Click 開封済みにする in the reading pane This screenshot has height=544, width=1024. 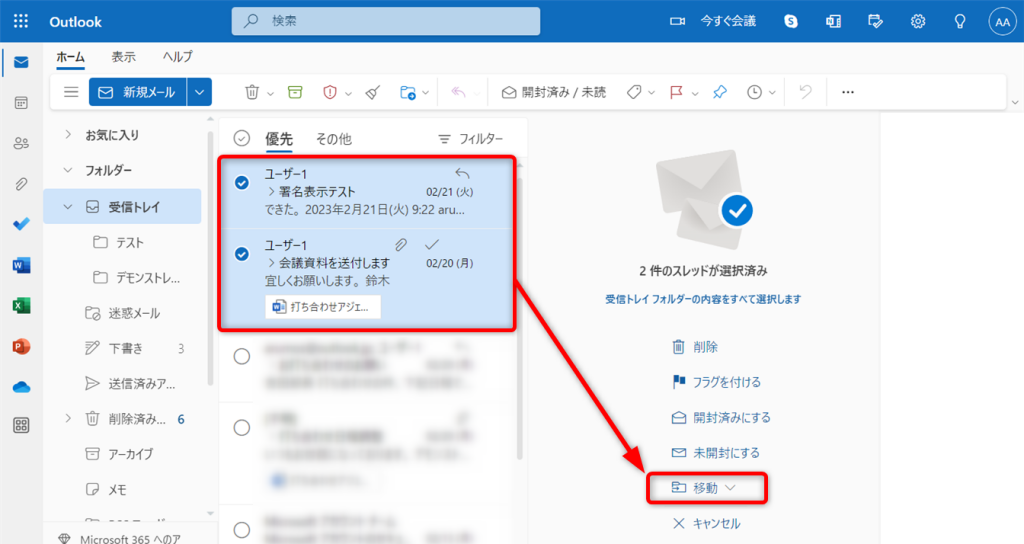point(721,417)
